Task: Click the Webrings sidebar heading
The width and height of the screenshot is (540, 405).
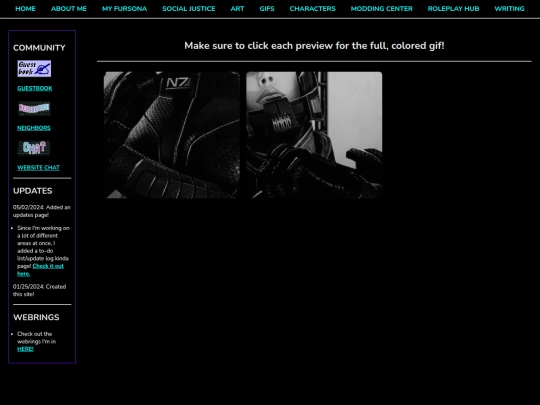Action: point(36,317)
